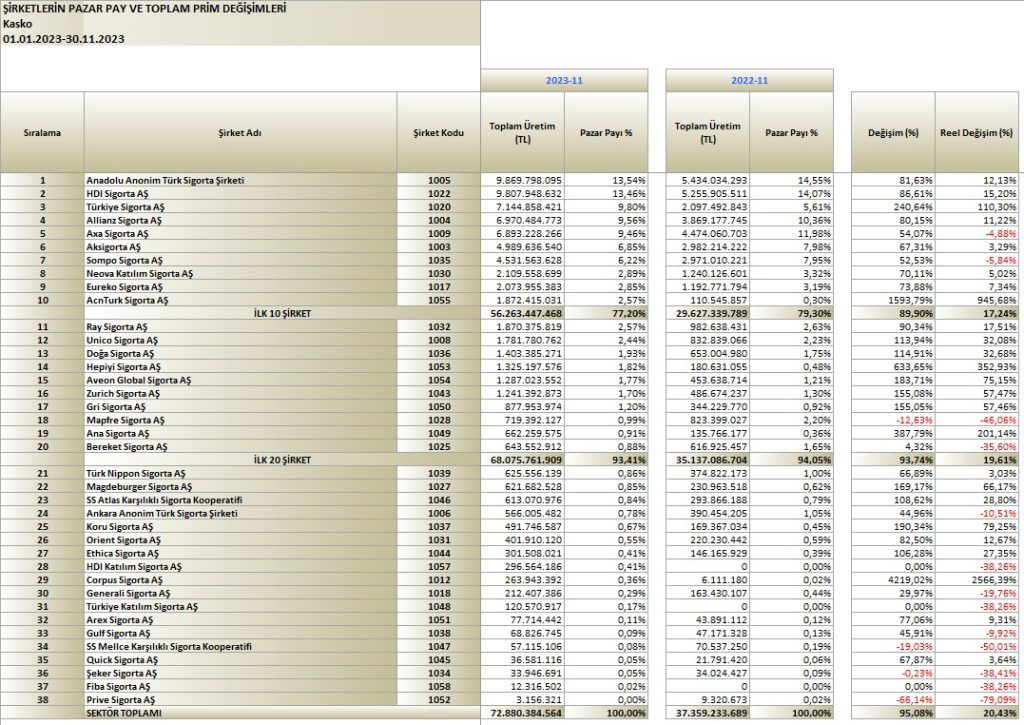
Task: Select the "Değişim (%)" column header
Action: [893, 133]
